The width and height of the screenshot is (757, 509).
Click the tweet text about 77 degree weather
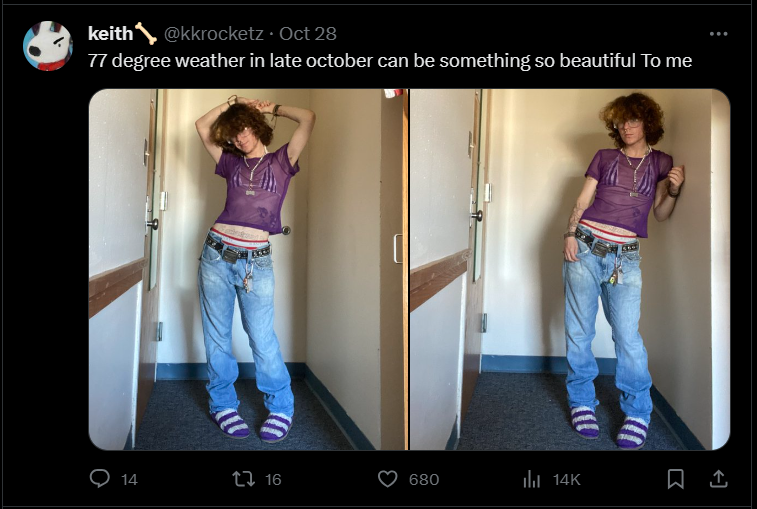pyautogui.click(x=390, y=60)
